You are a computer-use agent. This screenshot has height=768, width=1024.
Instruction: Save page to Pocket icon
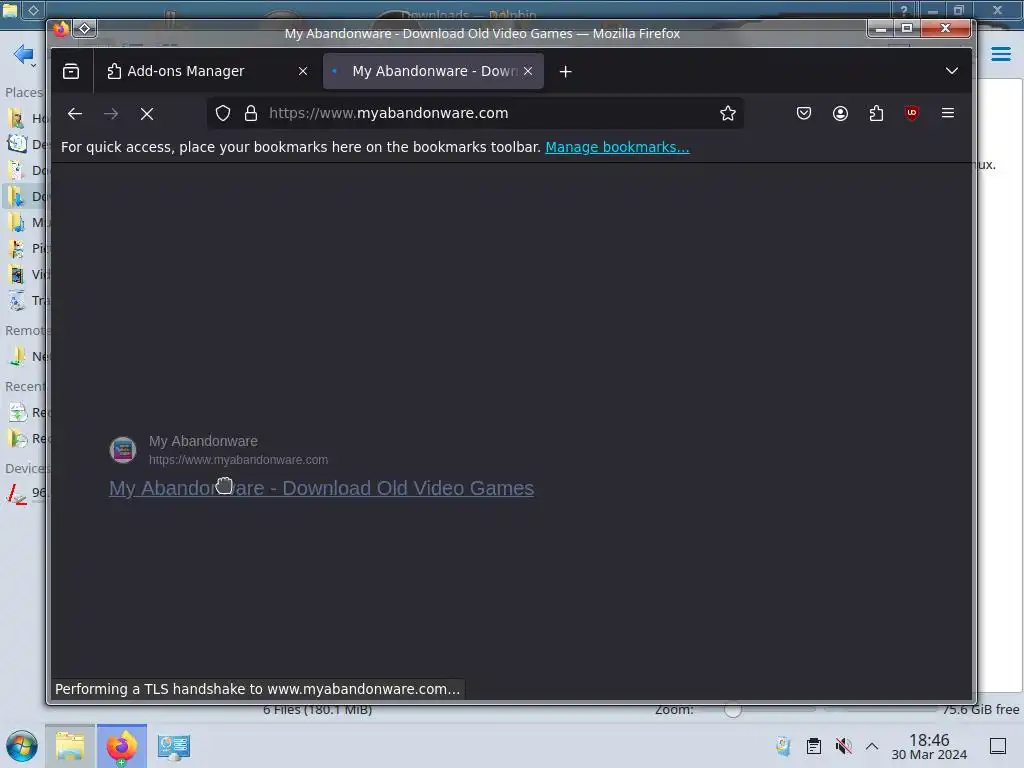804,114
